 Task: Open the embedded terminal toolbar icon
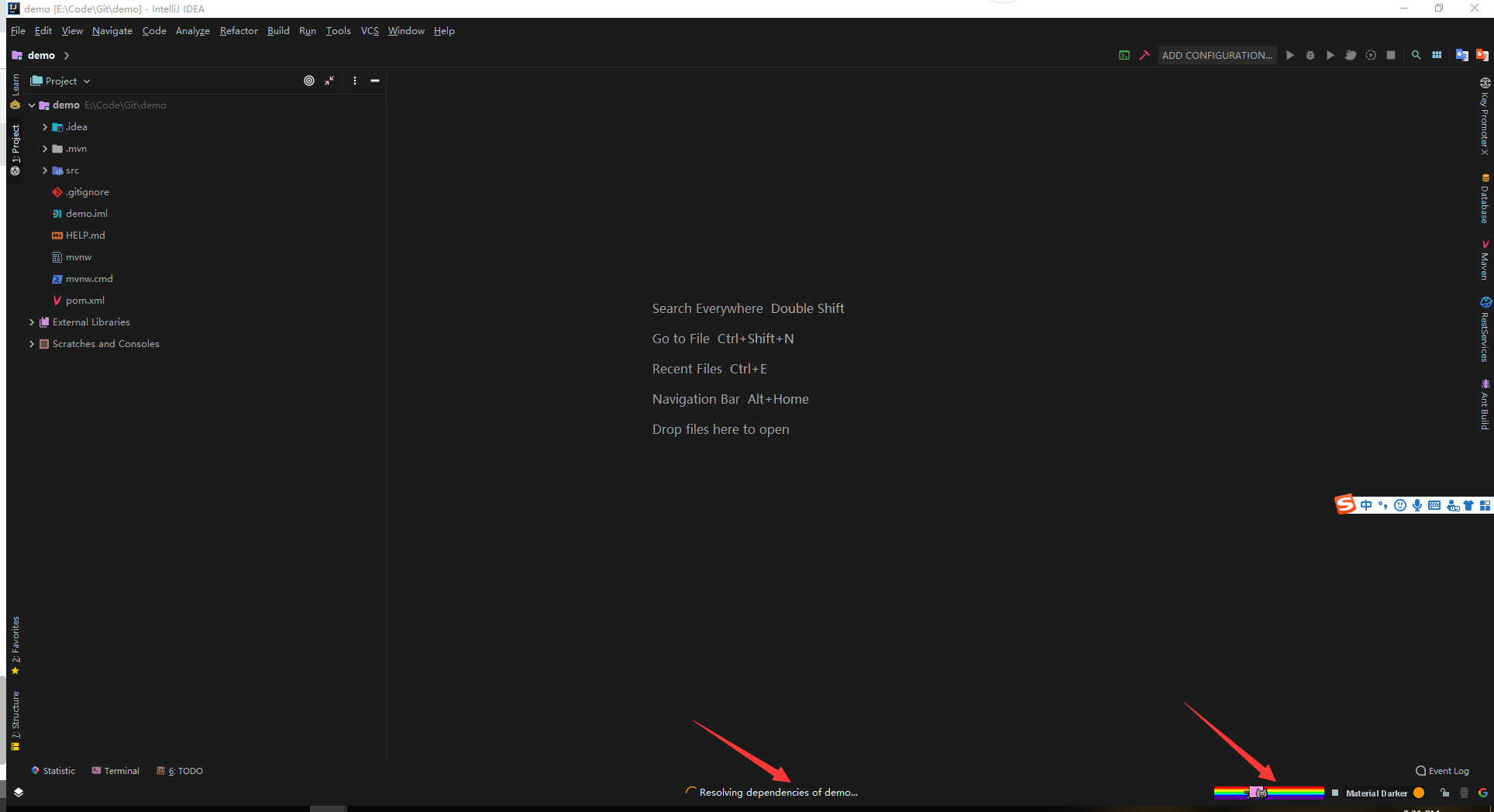click(x=1124, y=55)
